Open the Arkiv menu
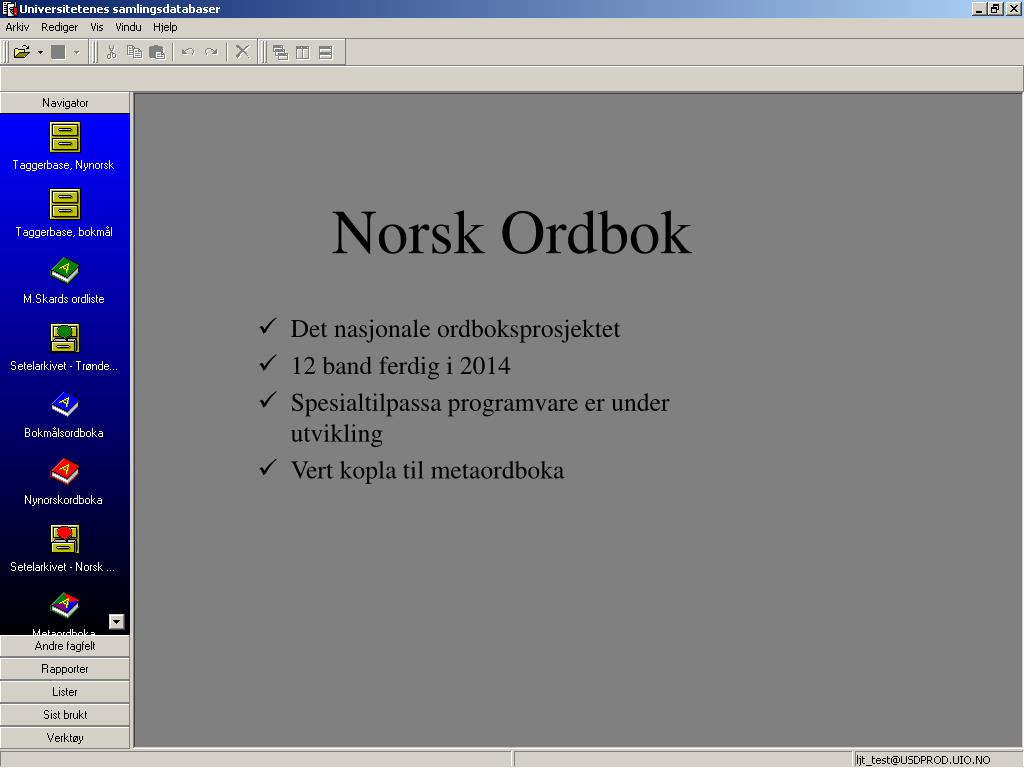This screenshot has height=768, width=1024. coord(17,27)
